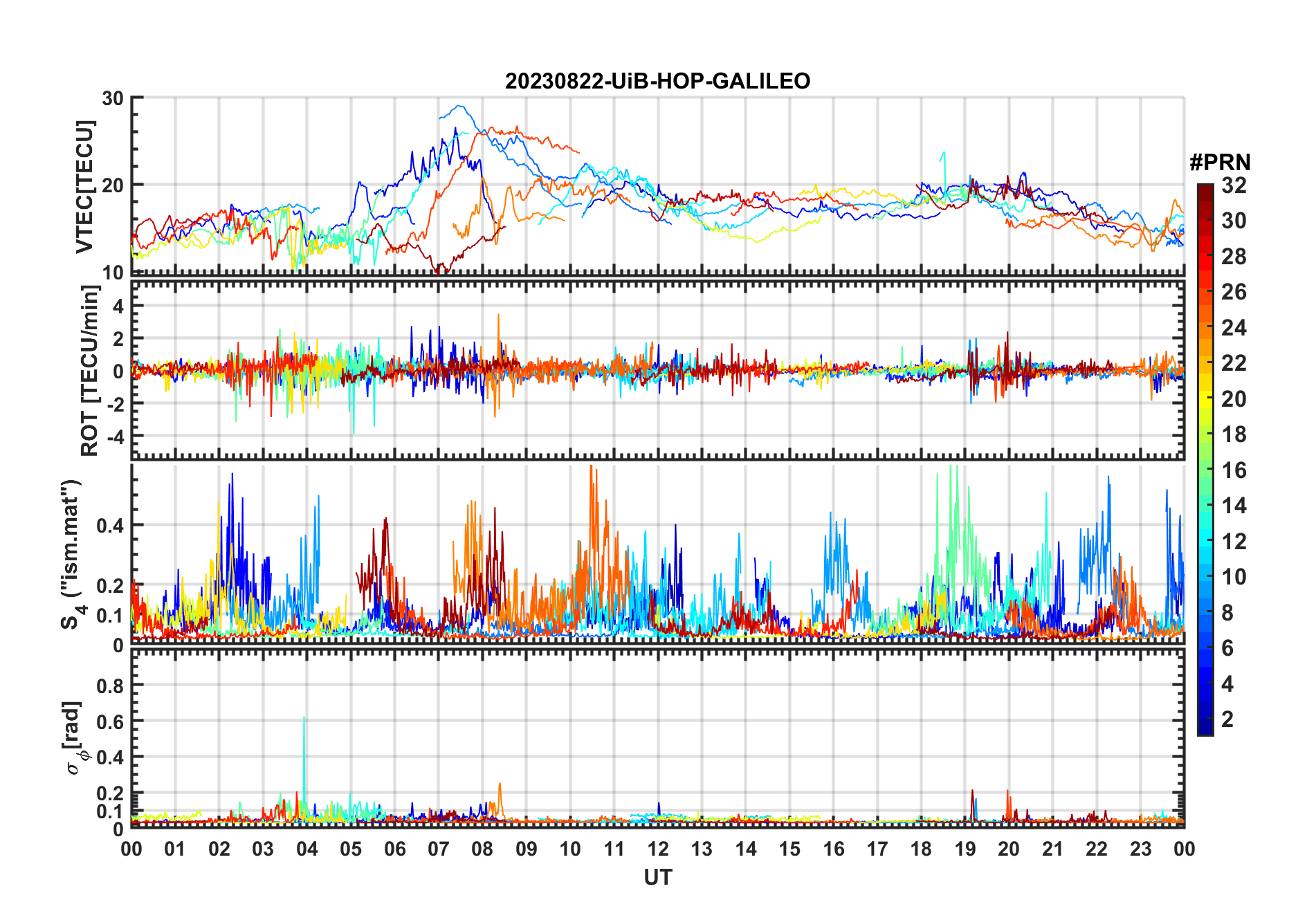Click the 30 tick on the VTEC axis
This screenshot has height=920, width=1316.
[x=113, y=98]
